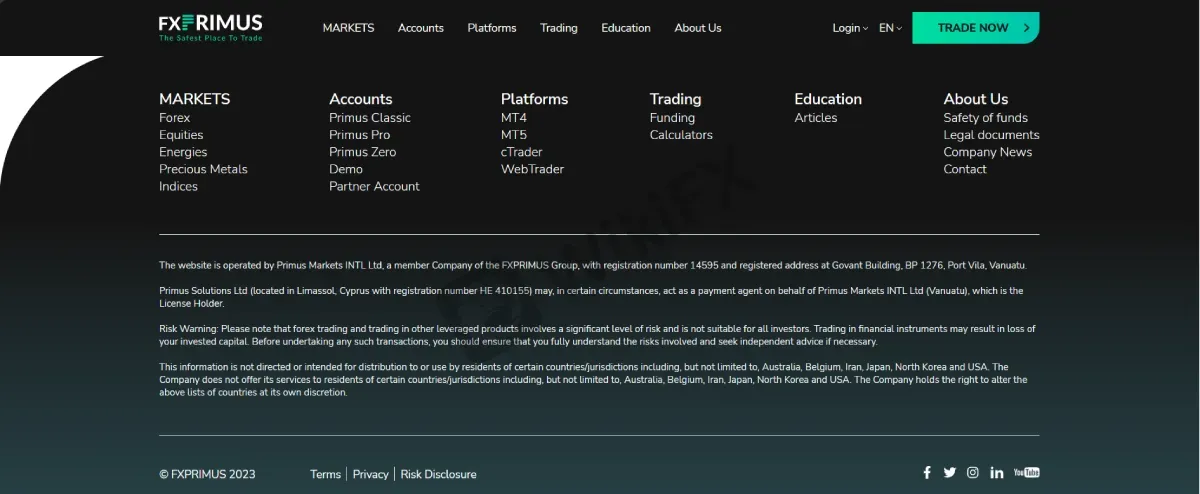The height and width of the screenshot is (494, 1200).
Task: Open the Platforms menu in top navigation
Action: point(492,28)
